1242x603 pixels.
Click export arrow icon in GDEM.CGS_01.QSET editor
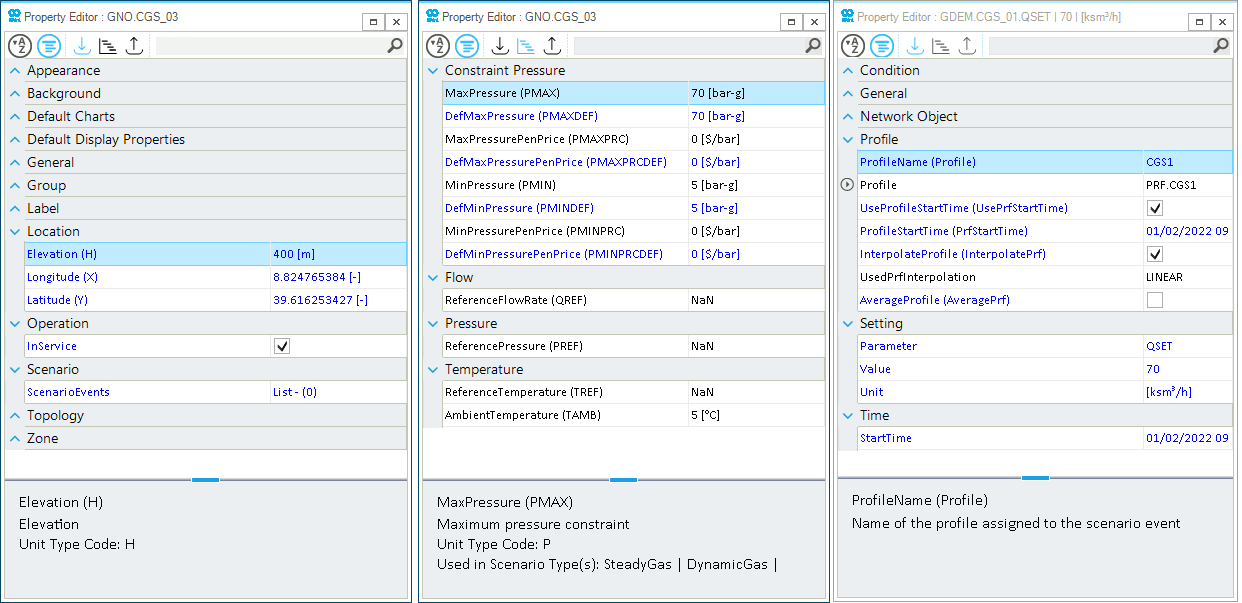(x=967, y=46)
